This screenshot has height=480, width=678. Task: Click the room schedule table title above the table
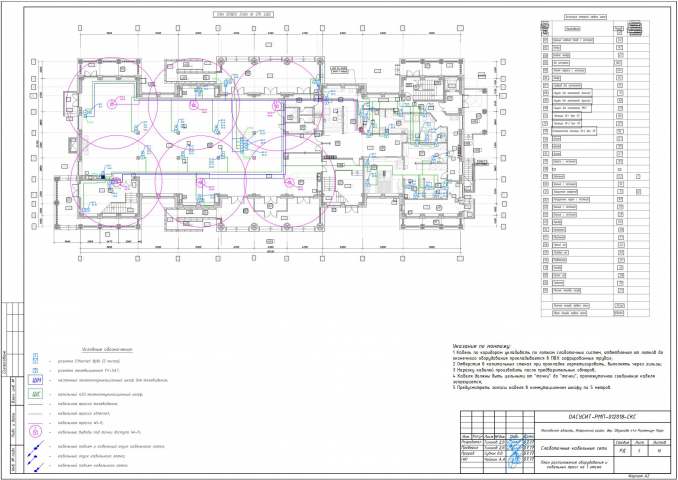585,17
